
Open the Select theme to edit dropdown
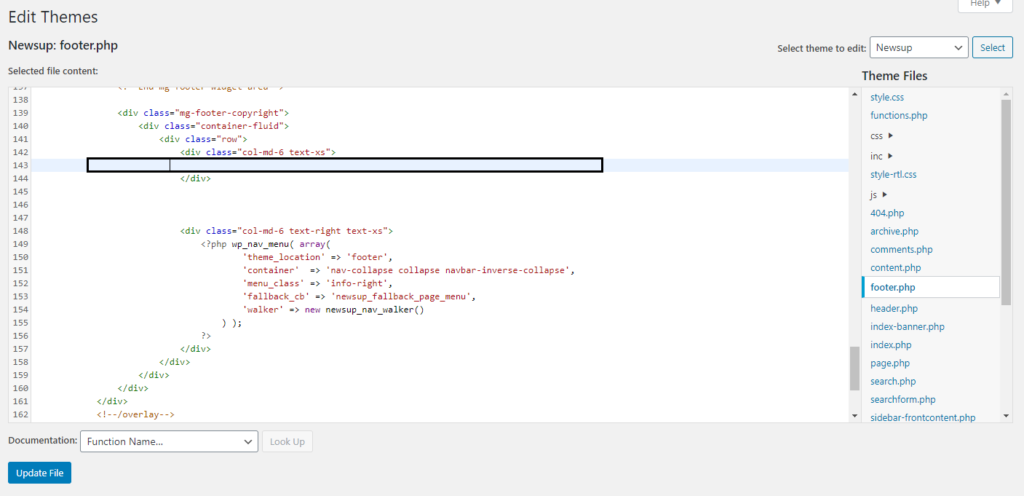(x=919, y=48)
